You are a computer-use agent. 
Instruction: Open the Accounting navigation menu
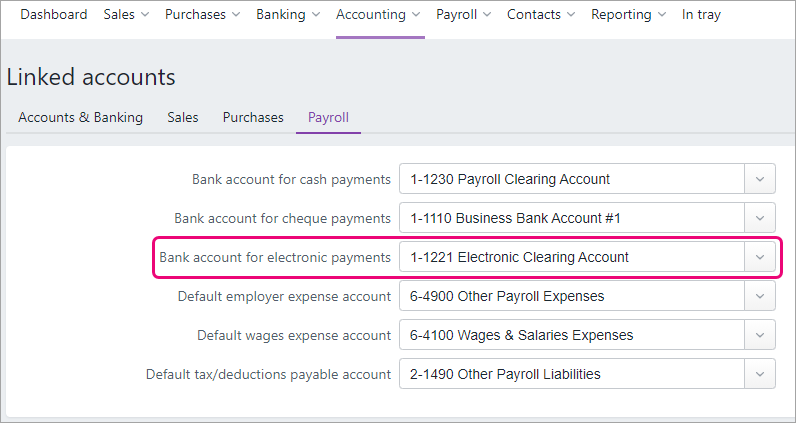click(x=379, y=15)
